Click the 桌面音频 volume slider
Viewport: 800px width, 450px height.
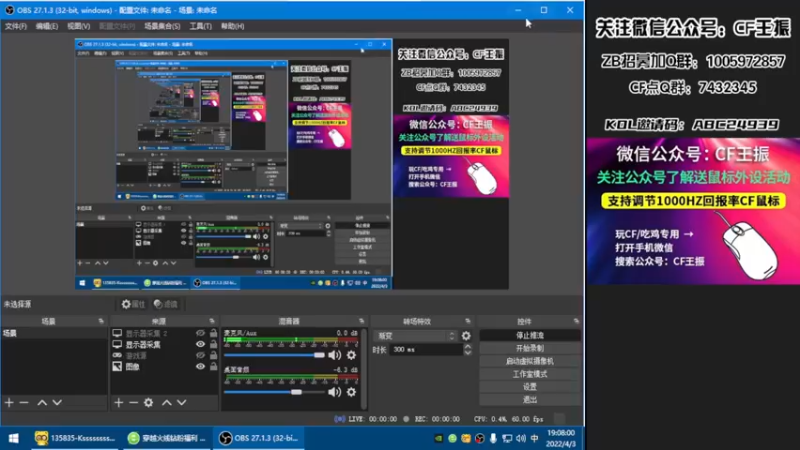[x=274, y=392]
